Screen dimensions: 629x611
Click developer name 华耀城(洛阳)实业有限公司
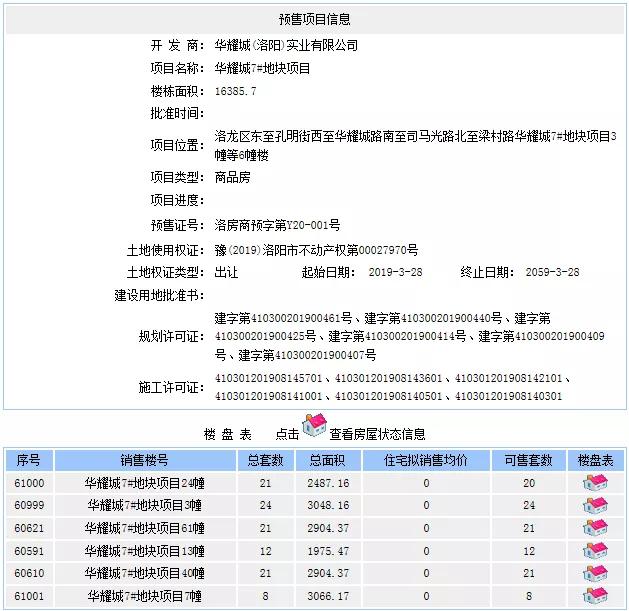(286, 45)
